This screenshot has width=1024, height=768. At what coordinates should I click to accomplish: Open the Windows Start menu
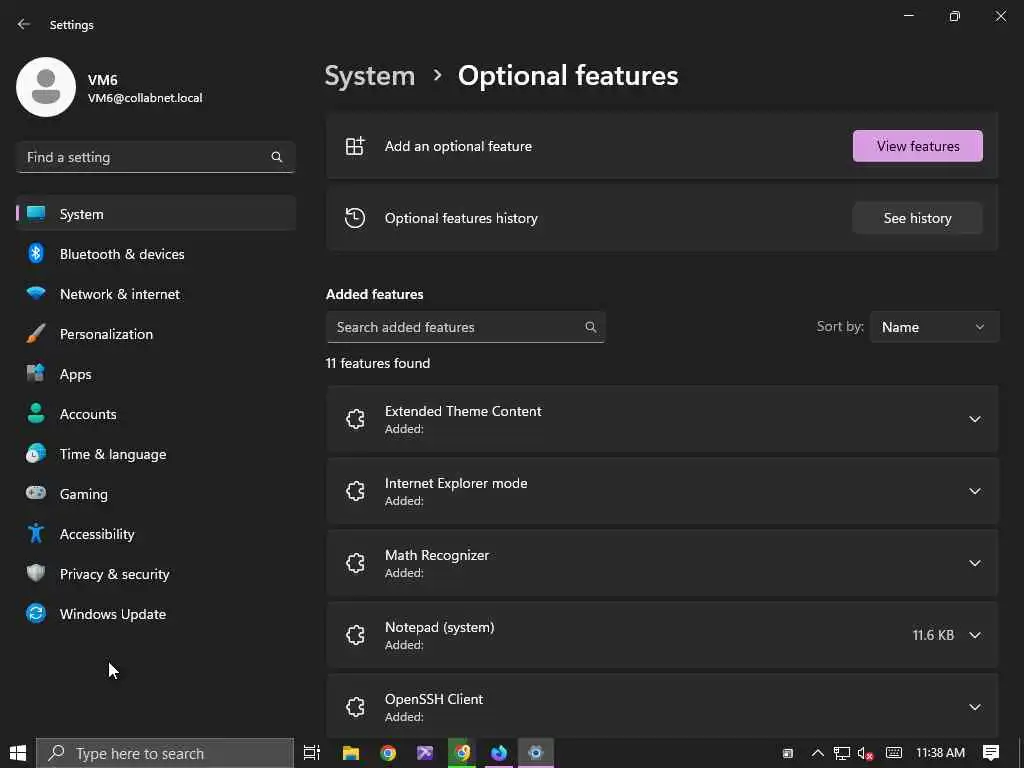tap(18, 753)
